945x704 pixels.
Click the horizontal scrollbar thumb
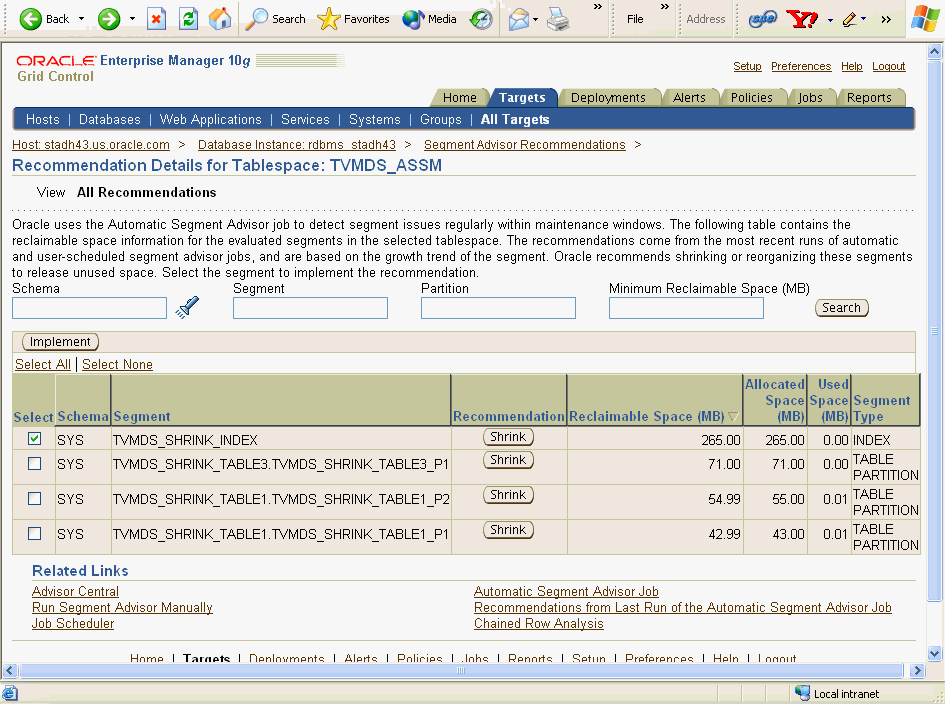click(x=460, y=671)
